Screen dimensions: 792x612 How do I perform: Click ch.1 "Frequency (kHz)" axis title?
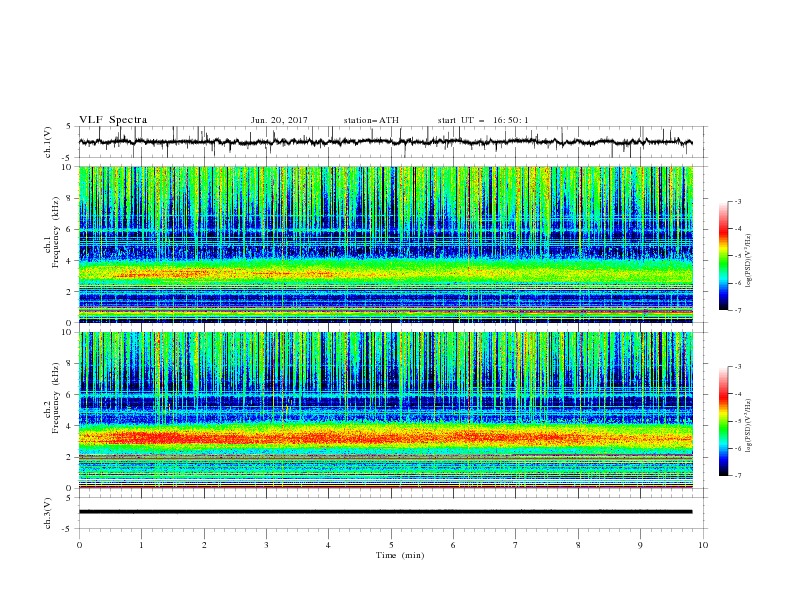(x=56, y=232)
